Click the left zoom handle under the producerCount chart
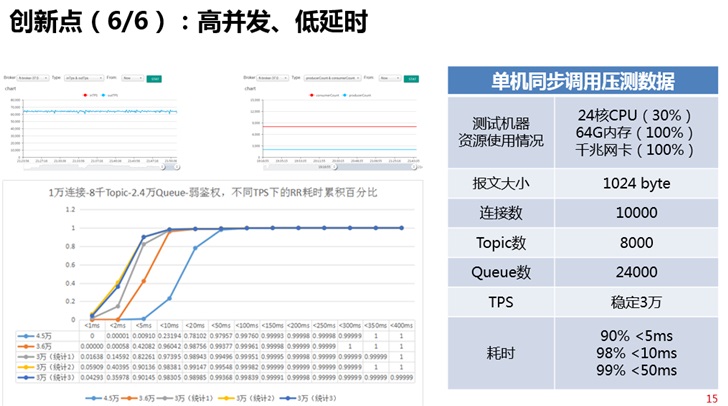This screenshot has width=728, height=406. [x=334, y=167]
